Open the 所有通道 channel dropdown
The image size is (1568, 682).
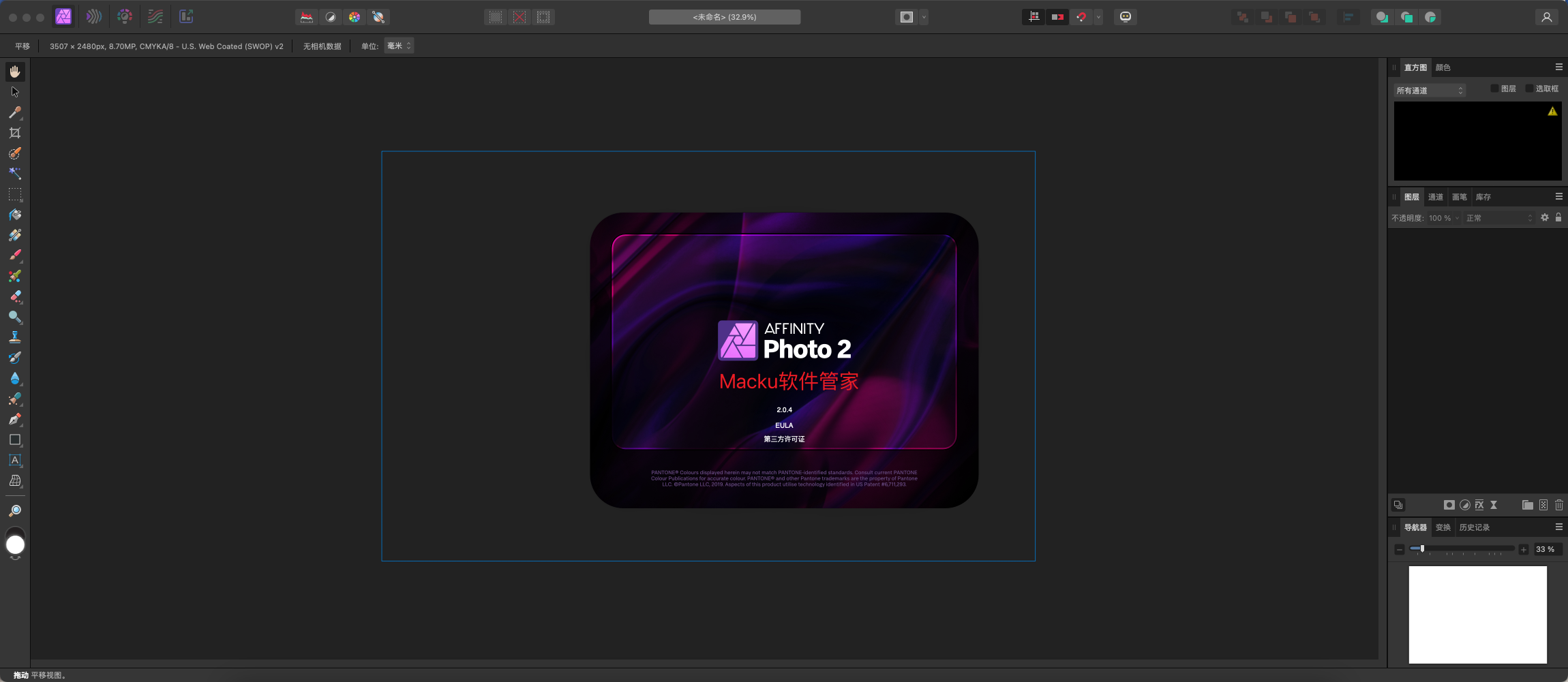1430,90
